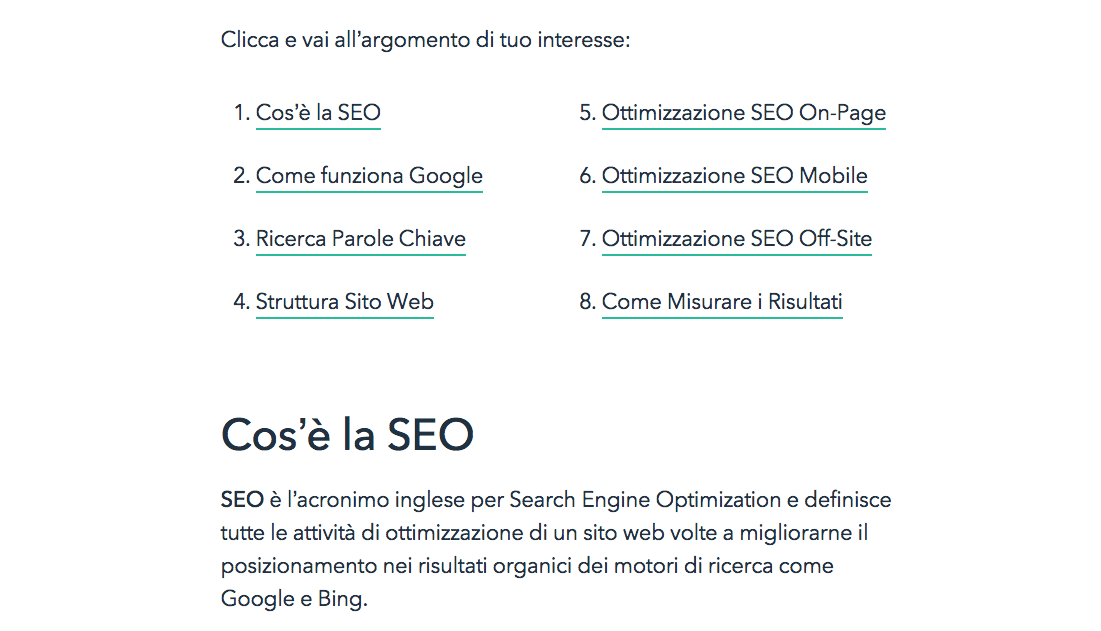Open the Ottimizzazione SEO On-Page link

pos(743,113)
